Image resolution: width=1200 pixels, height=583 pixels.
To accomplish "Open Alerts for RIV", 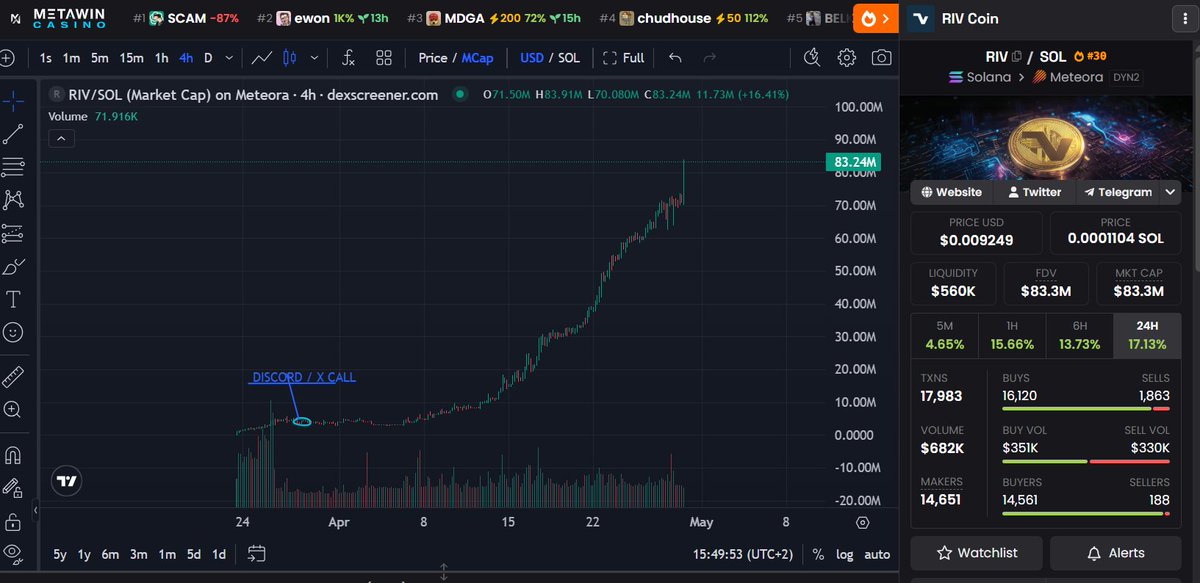I will (1116, 553).
